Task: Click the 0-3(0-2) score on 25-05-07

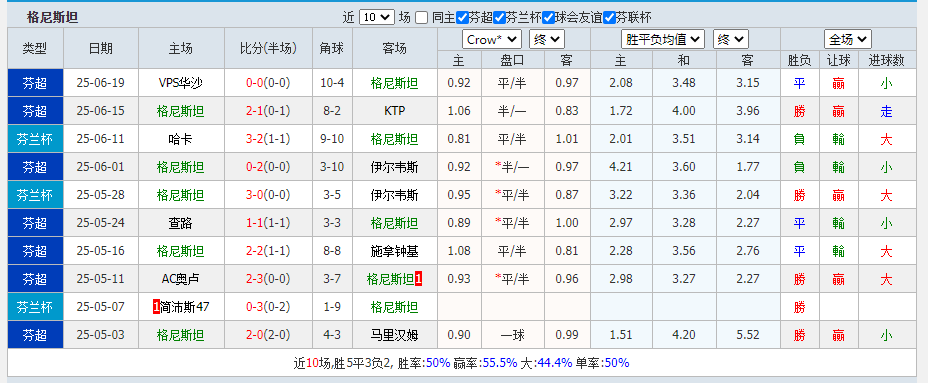Action: coord(268,307)
